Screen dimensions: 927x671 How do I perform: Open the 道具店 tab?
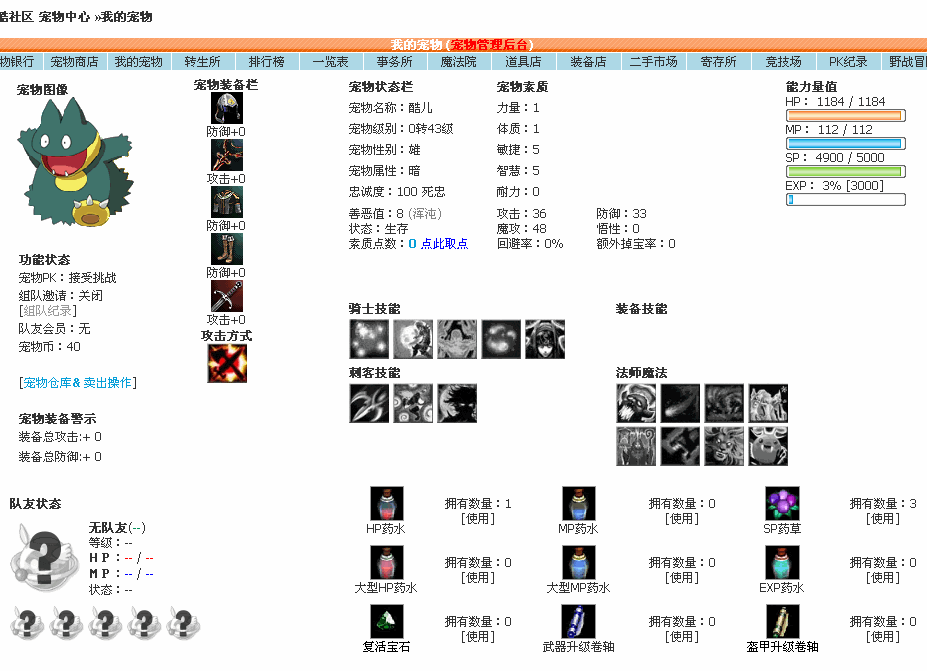tap(523, 61)
